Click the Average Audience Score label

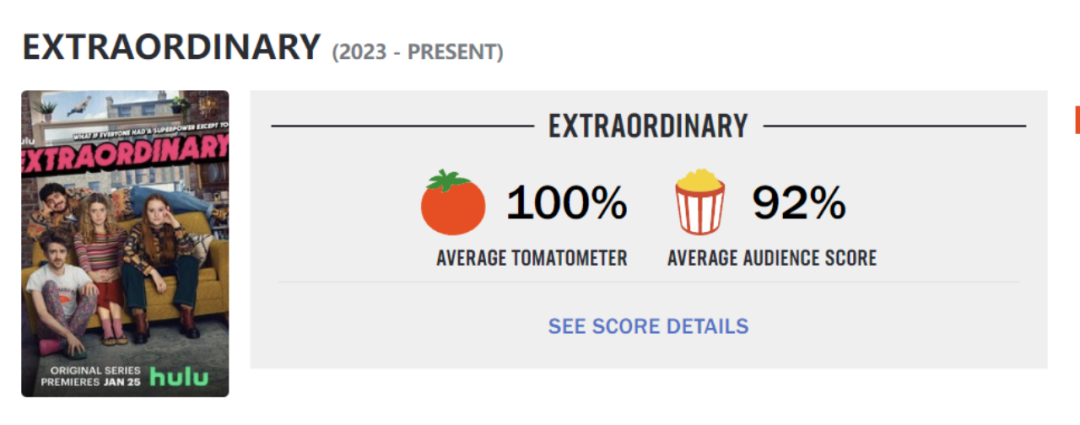772,258
